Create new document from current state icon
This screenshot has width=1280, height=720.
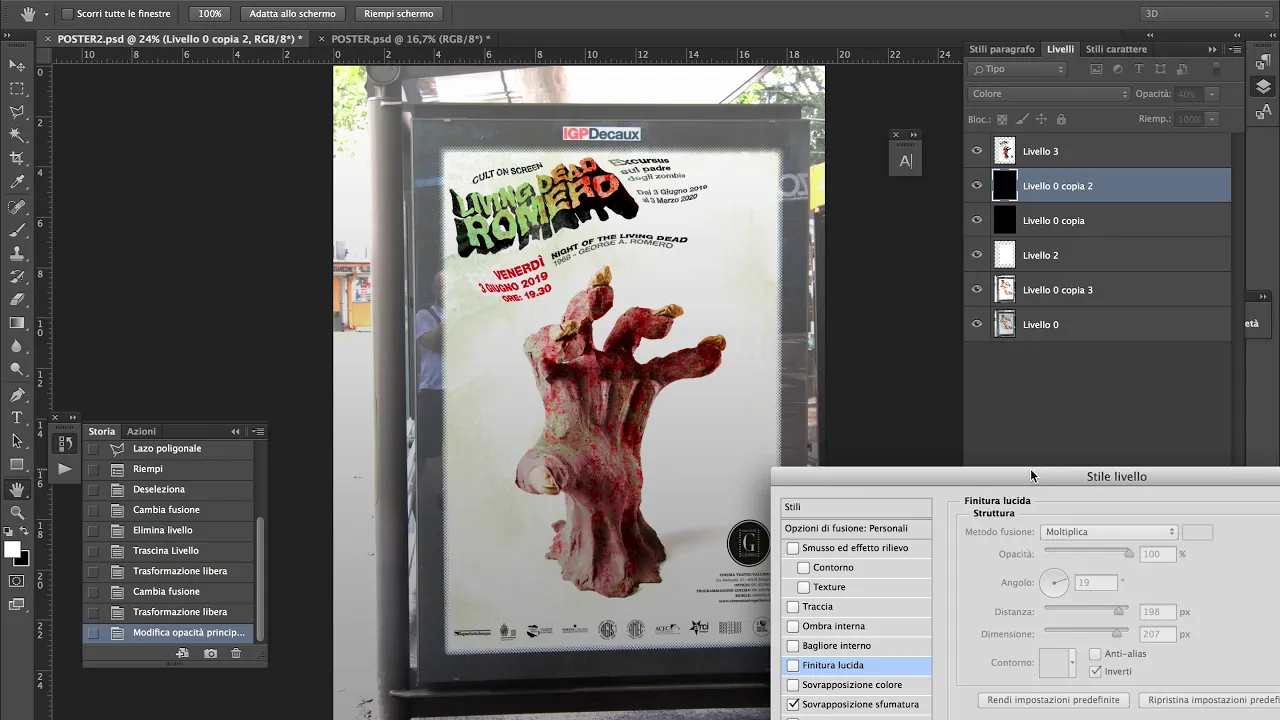183,653
